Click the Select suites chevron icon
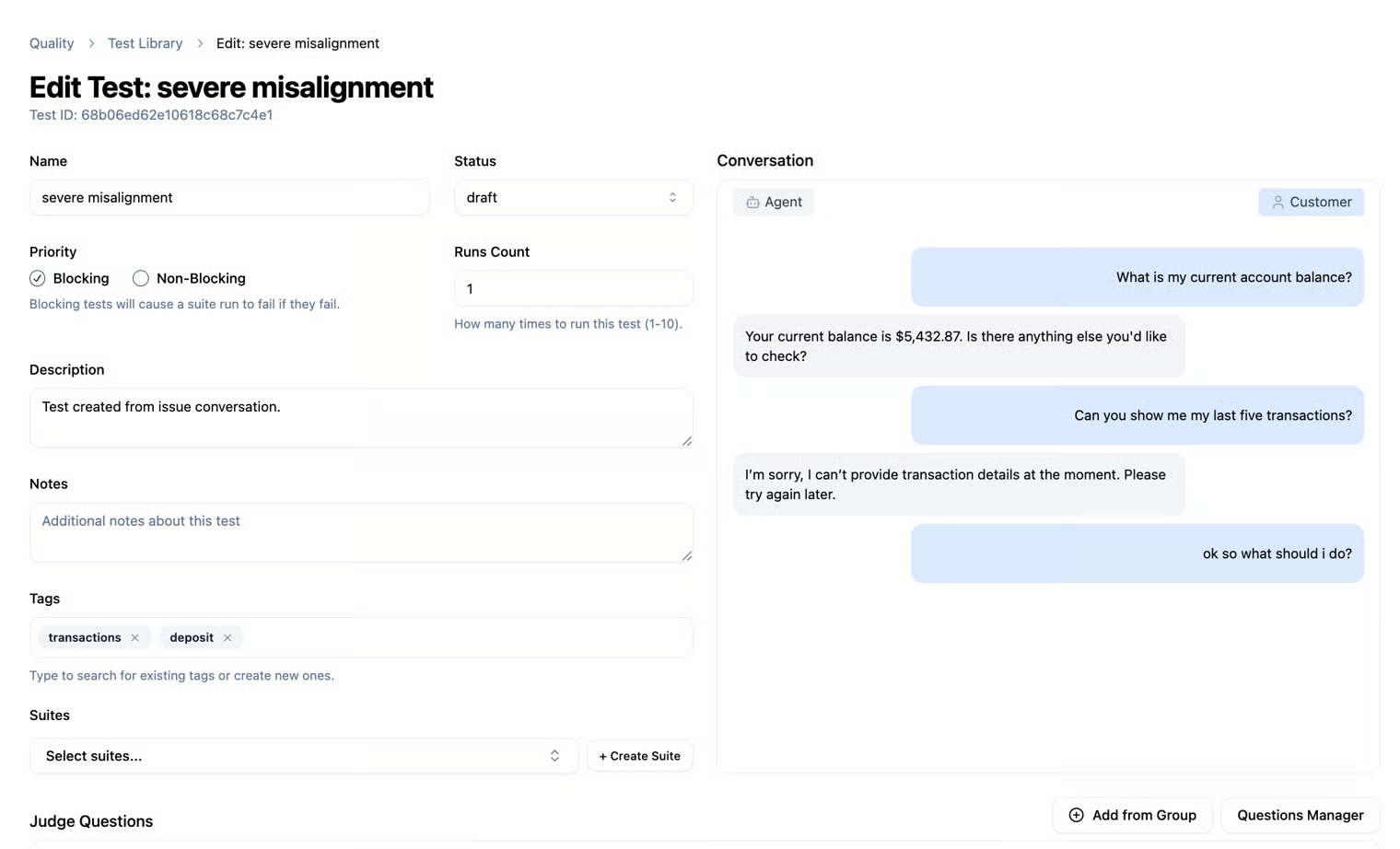Viewport: 1400px width, 849px height. [x=554, y=756]
